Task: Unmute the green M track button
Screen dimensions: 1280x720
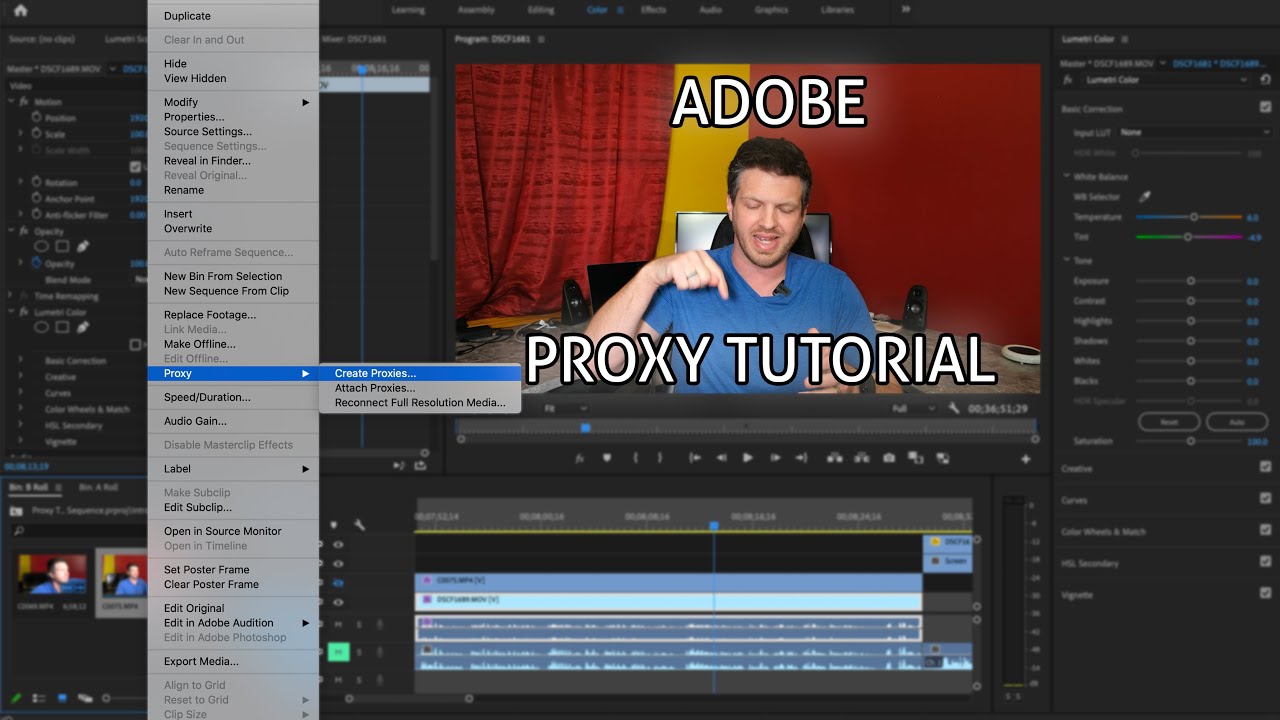Action: click(338, 652)
